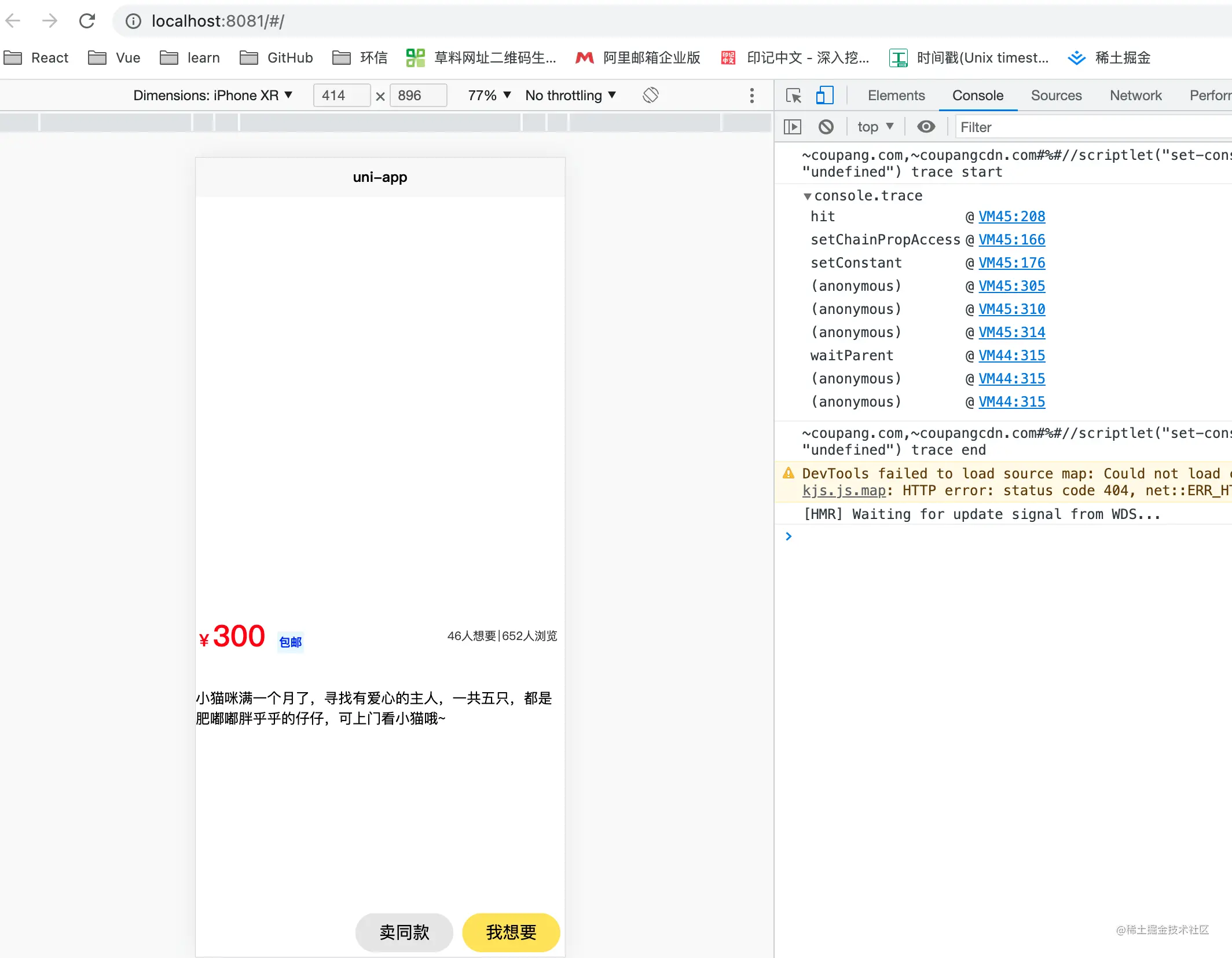Click the browser back arrow

click(x=13, y=21)
